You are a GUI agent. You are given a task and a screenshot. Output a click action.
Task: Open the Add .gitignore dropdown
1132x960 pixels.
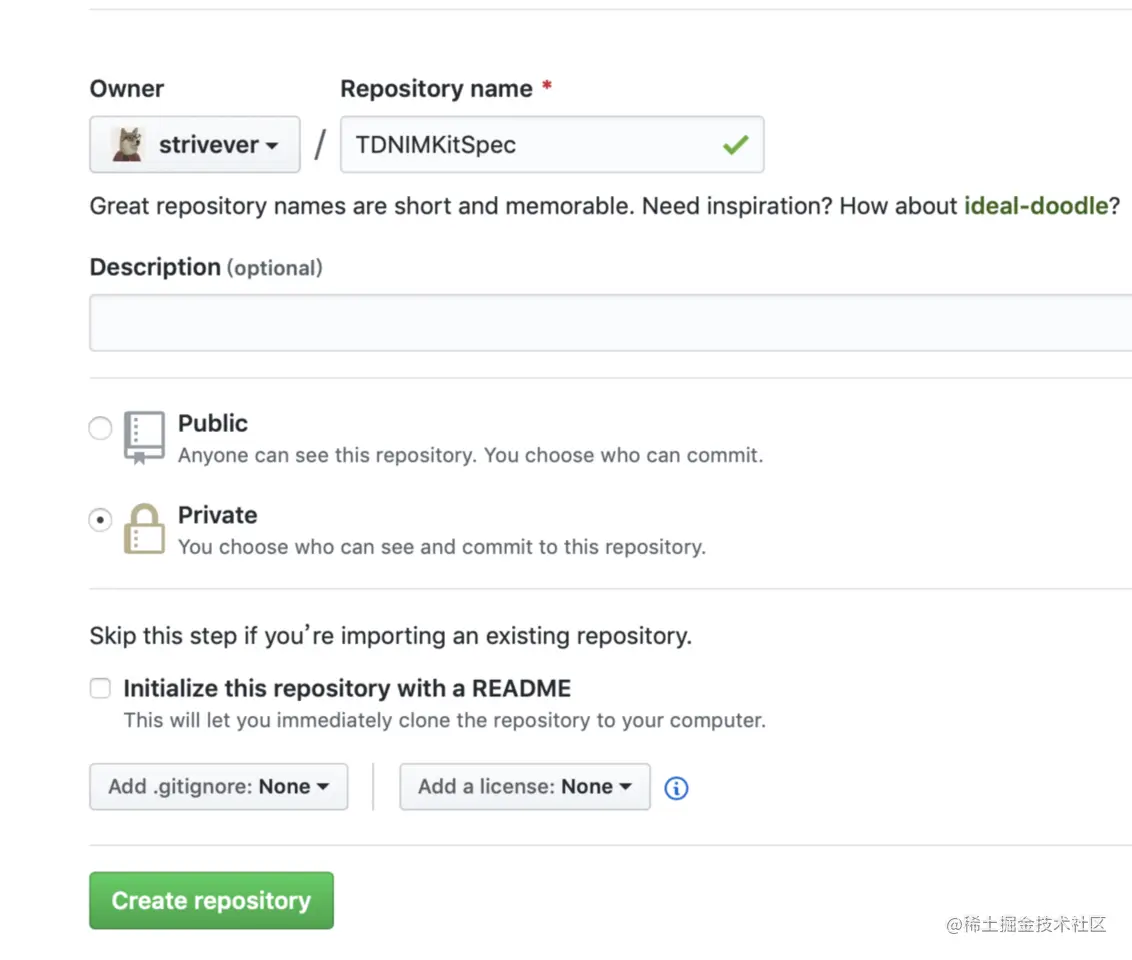219,786
